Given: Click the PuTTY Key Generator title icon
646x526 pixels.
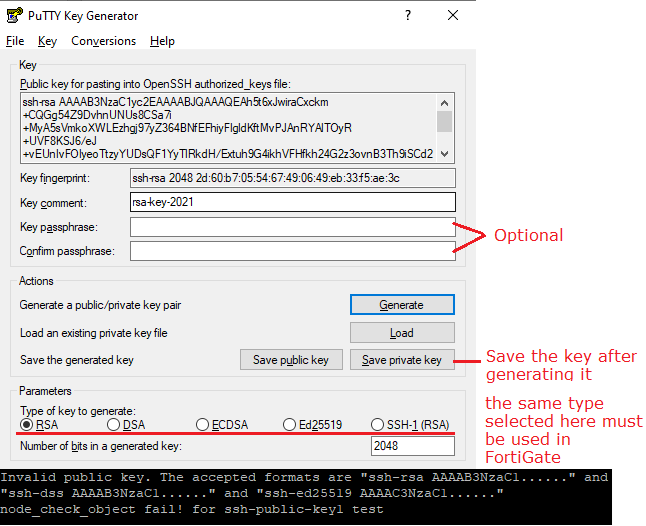Looking at the screenshot, I should (15, 15).
